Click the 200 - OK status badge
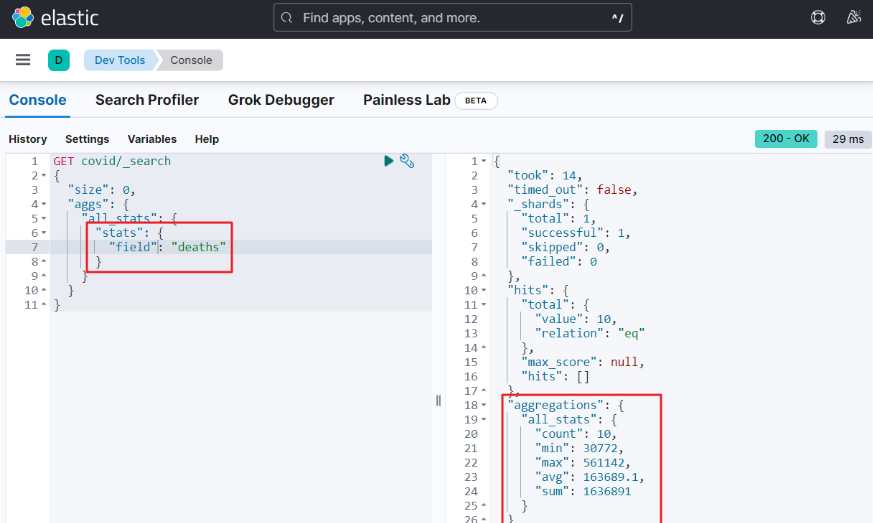The height and width of the screenshot is (523, 873). point(786,139)
